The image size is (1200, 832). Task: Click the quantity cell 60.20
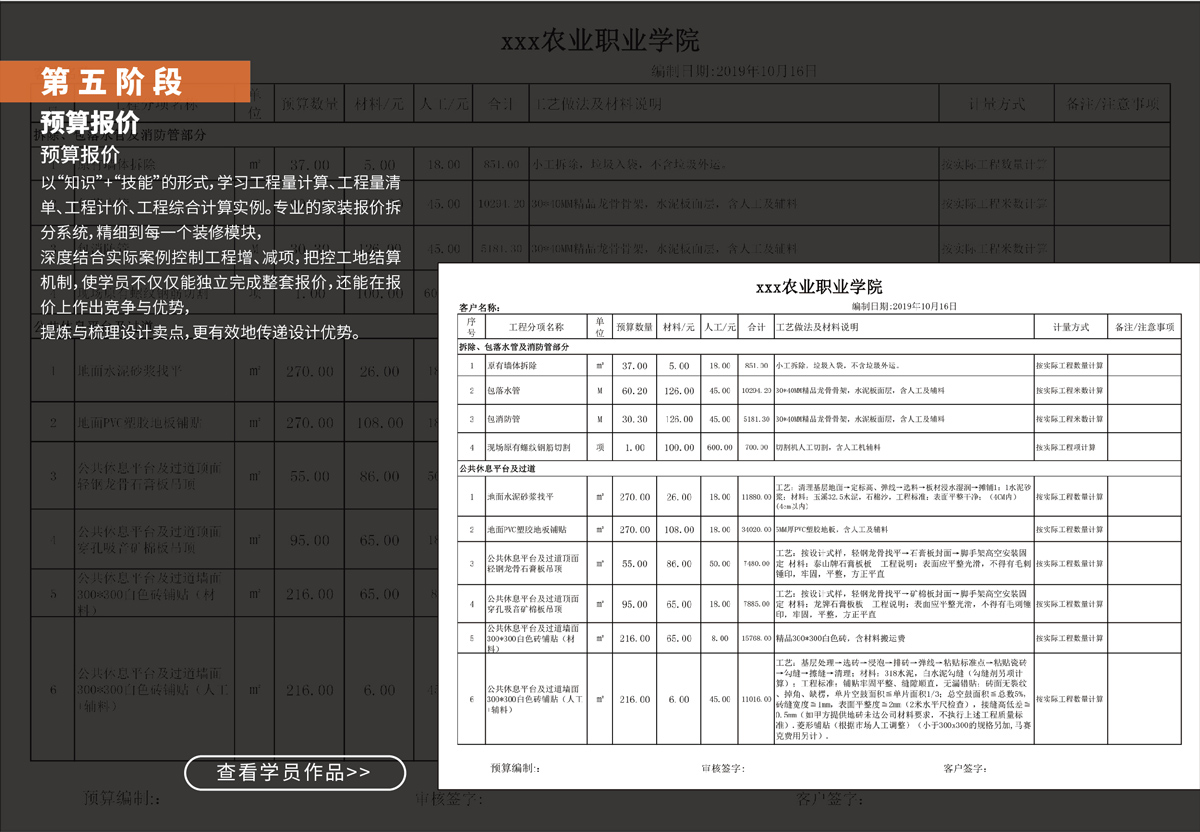[x=634, y=391]
